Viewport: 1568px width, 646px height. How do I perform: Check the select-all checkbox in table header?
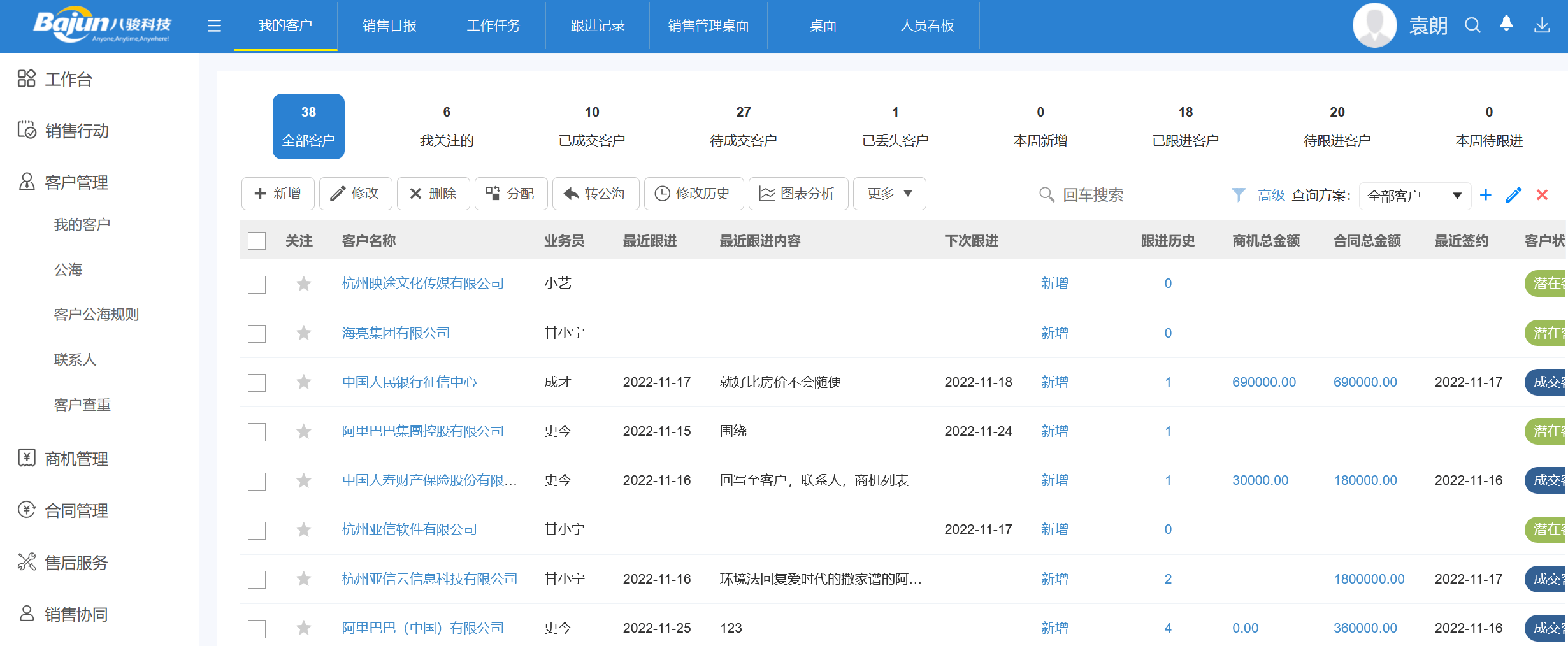pyautogui.click(x=257, y=241)
